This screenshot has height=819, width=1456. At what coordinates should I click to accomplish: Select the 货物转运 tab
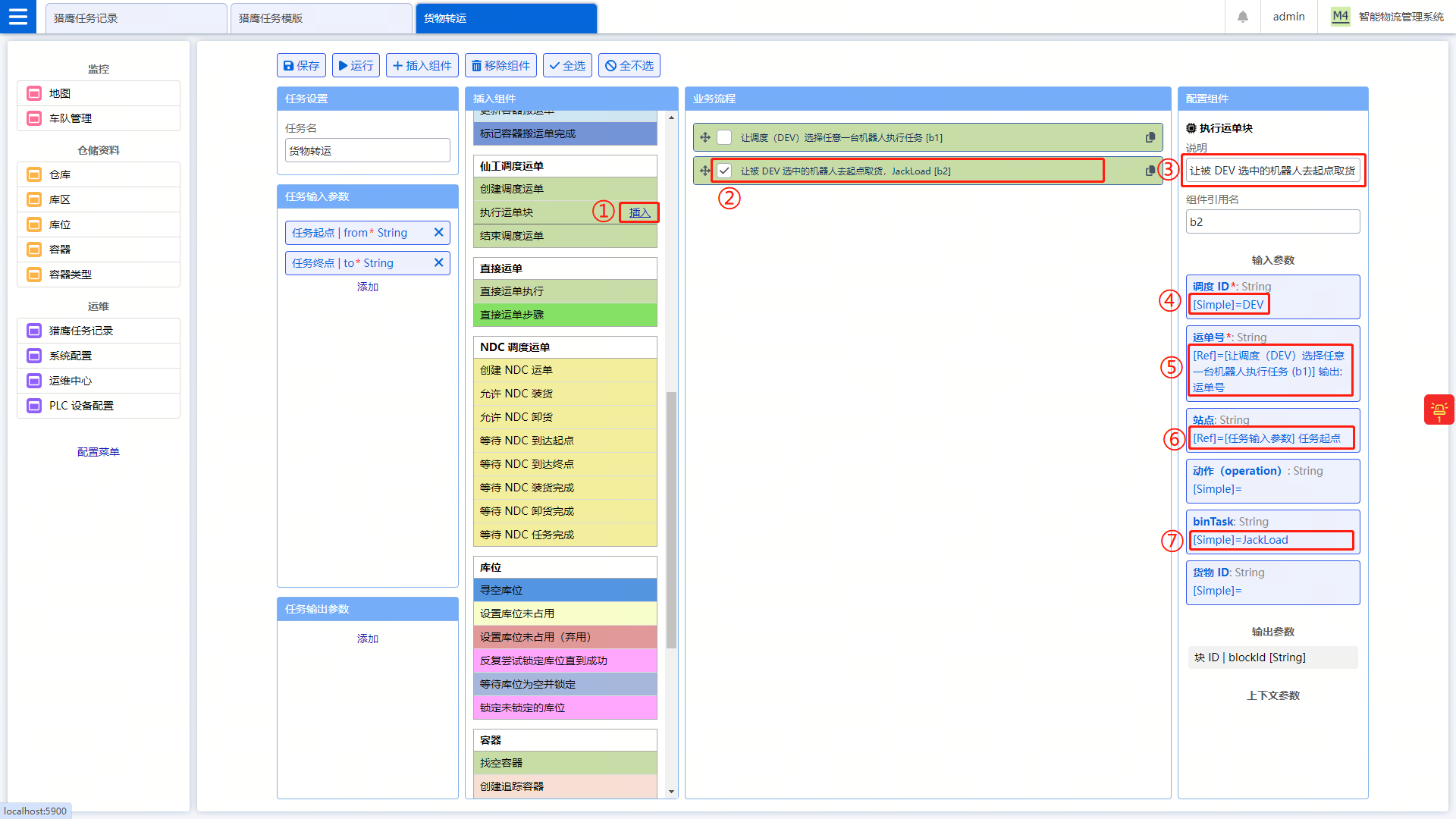coord(507,18)
